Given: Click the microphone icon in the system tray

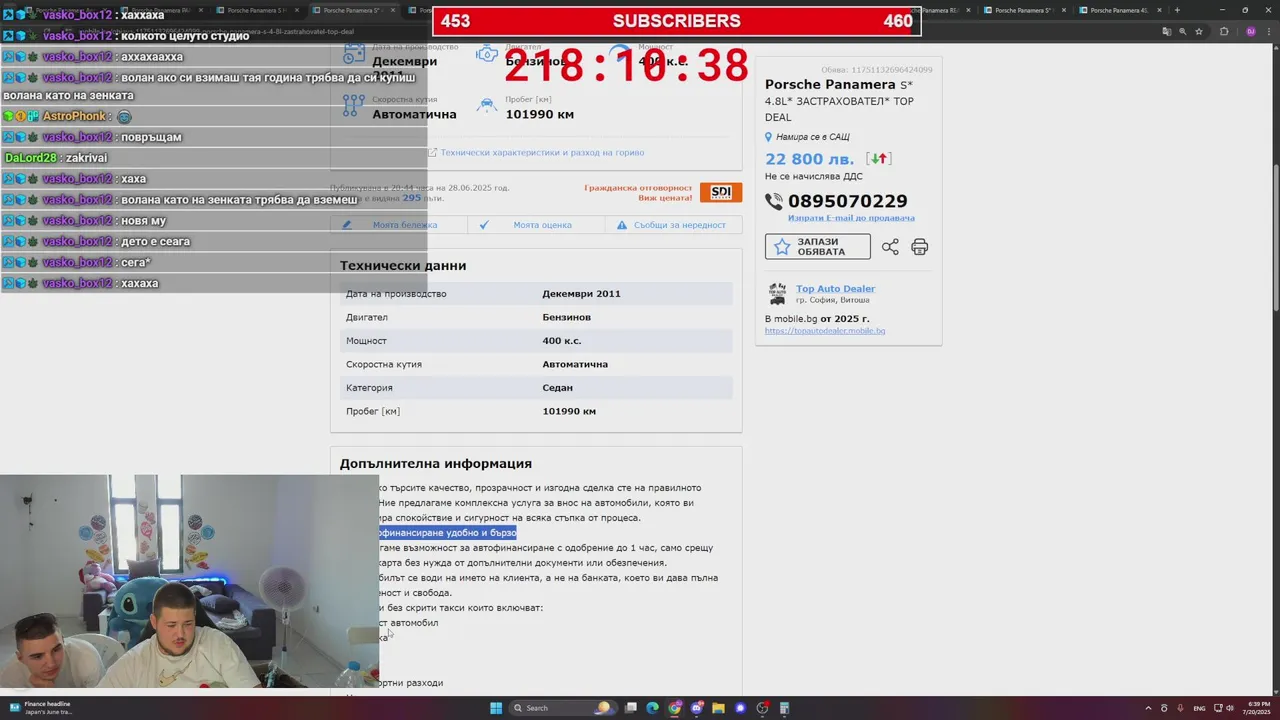Looking at the screenshot, I should [x=1180, y=708].
